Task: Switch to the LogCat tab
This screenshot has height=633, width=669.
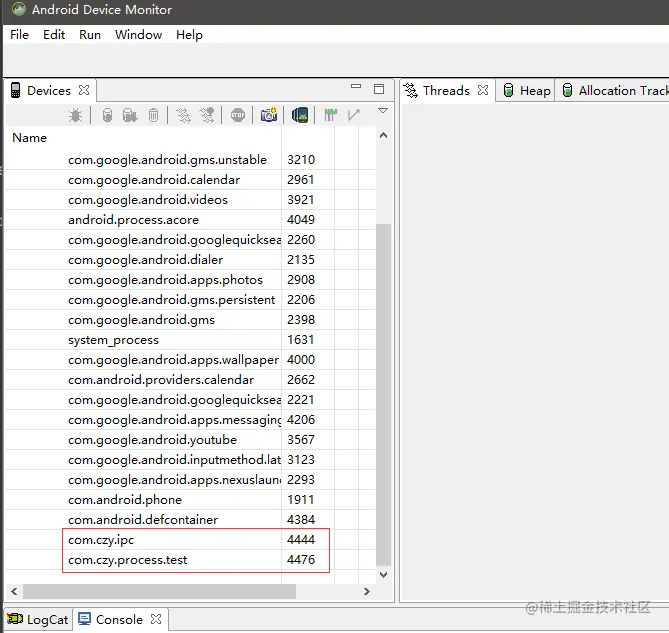Action: click(38, 619)
